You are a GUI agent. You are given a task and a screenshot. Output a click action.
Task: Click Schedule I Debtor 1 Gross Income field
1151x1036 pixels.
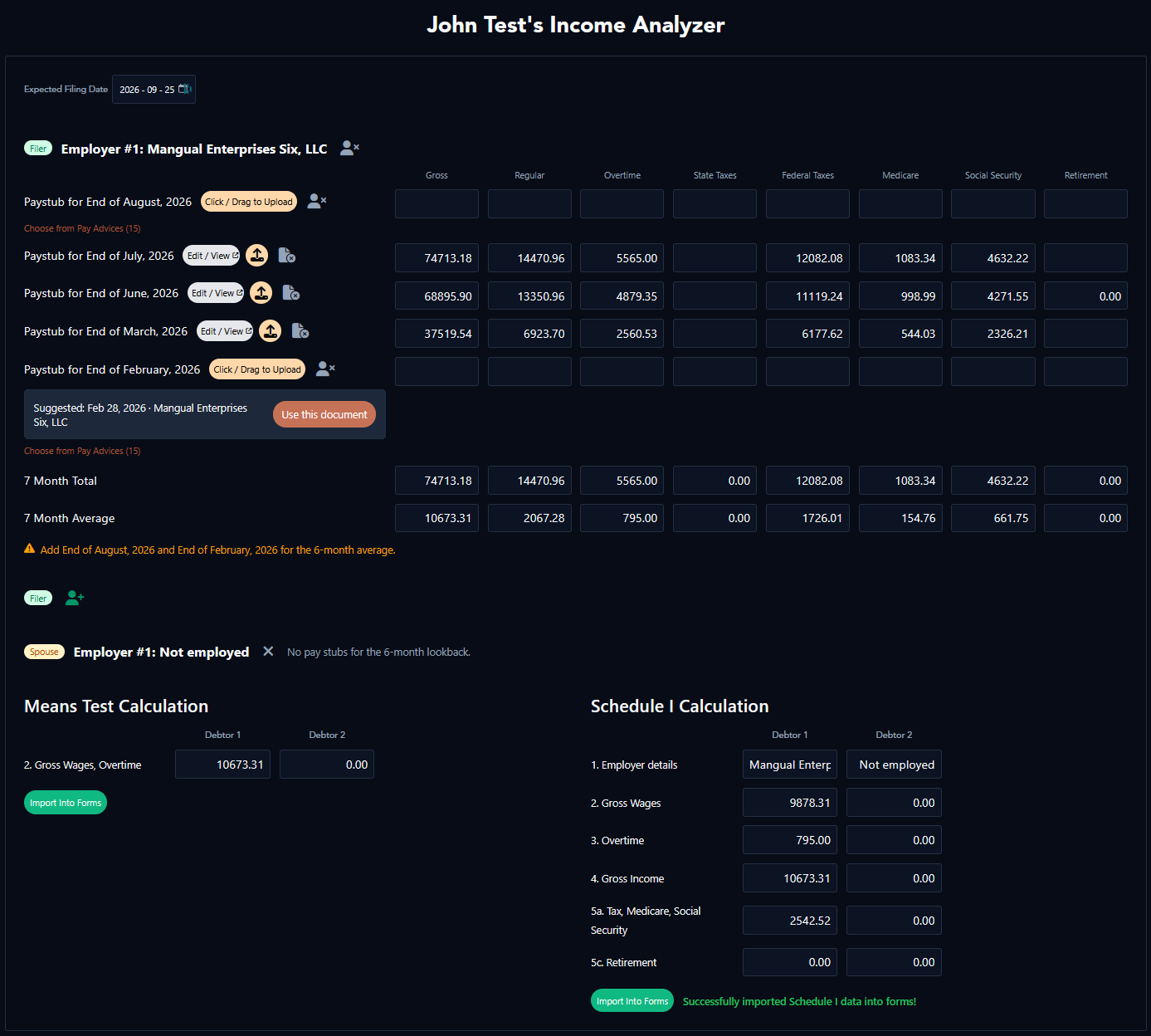coord(790,878)
